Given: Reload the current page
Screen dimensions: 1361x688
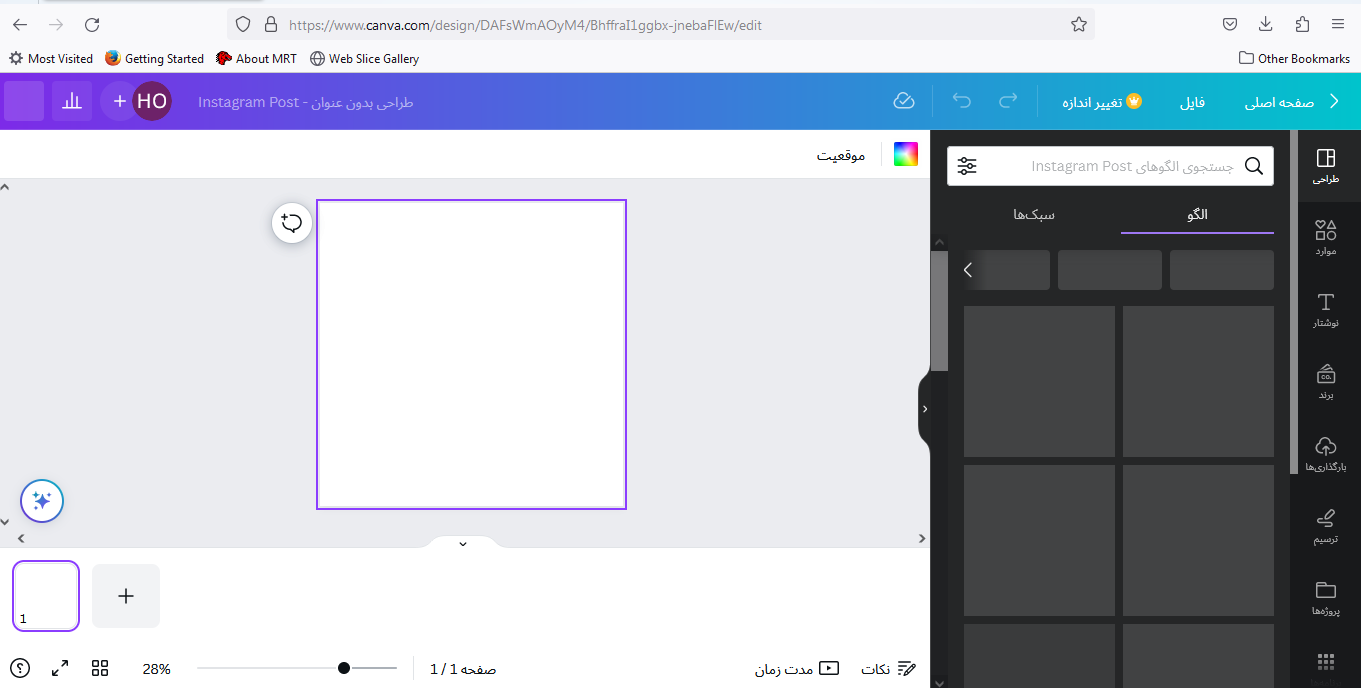Looking at the screenshot, I should coord(92,24).
